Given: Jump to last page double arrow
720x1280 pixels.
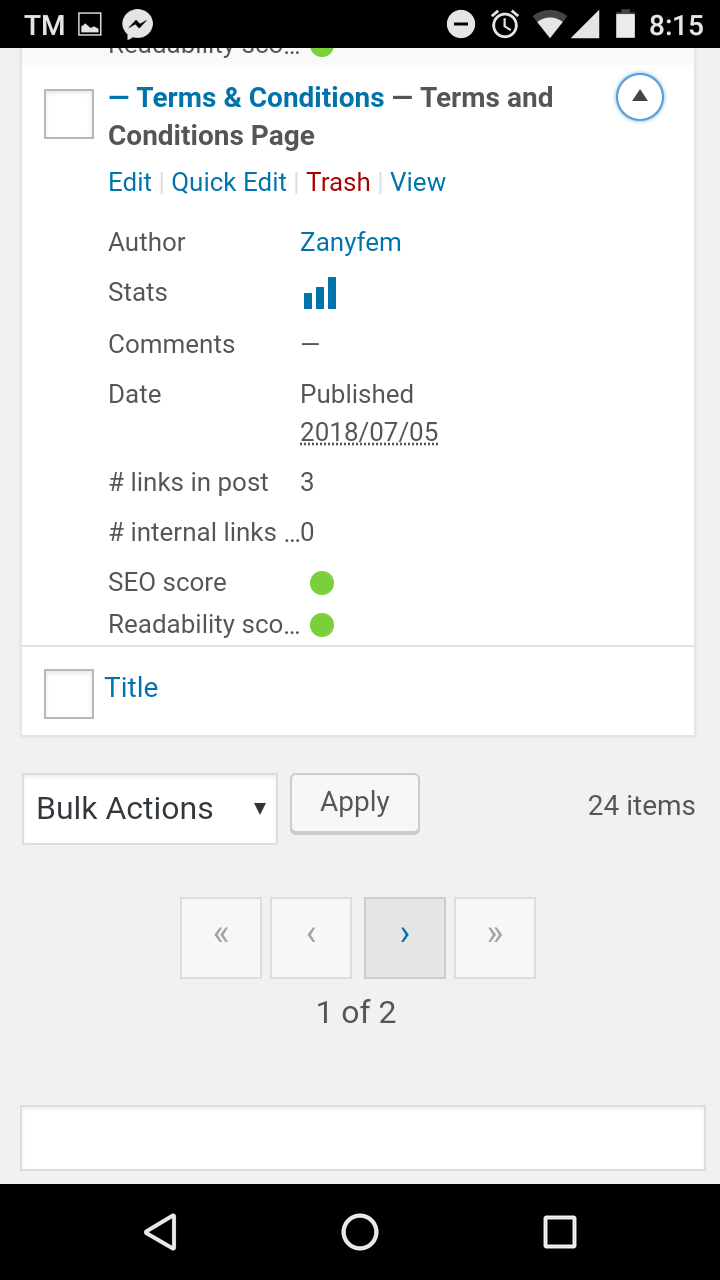Looking at the screenshot, I should [x=495, y=937].
